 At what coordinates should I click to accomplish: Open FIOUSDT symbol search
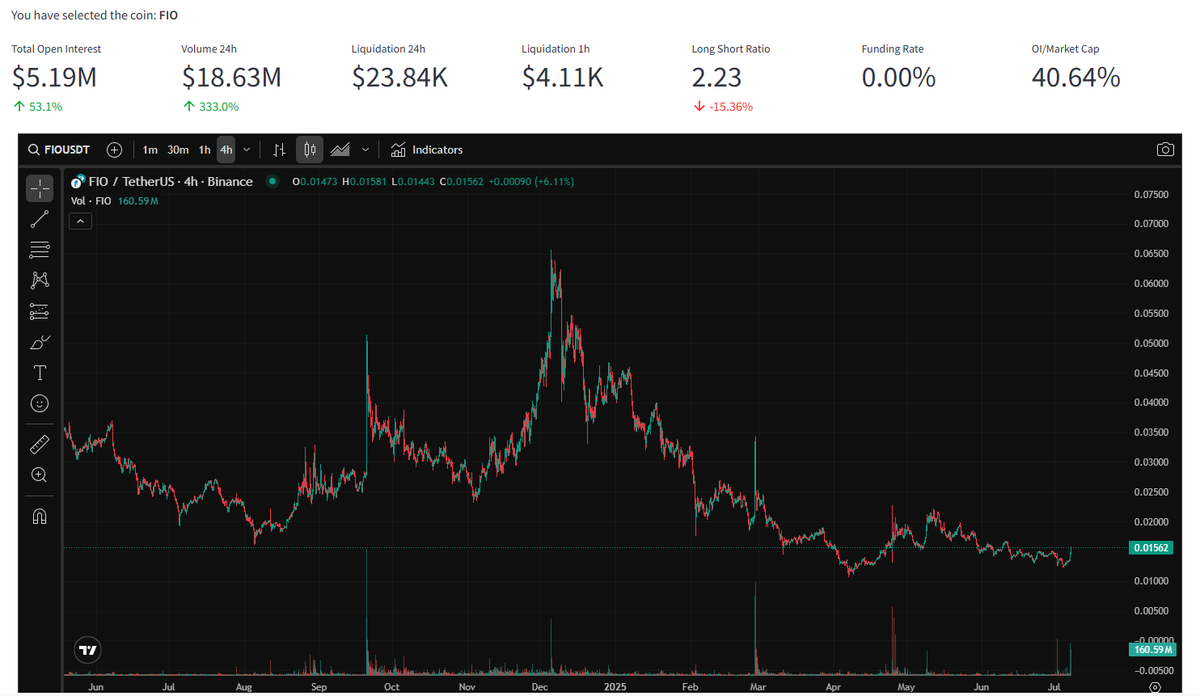coord(60,150)
